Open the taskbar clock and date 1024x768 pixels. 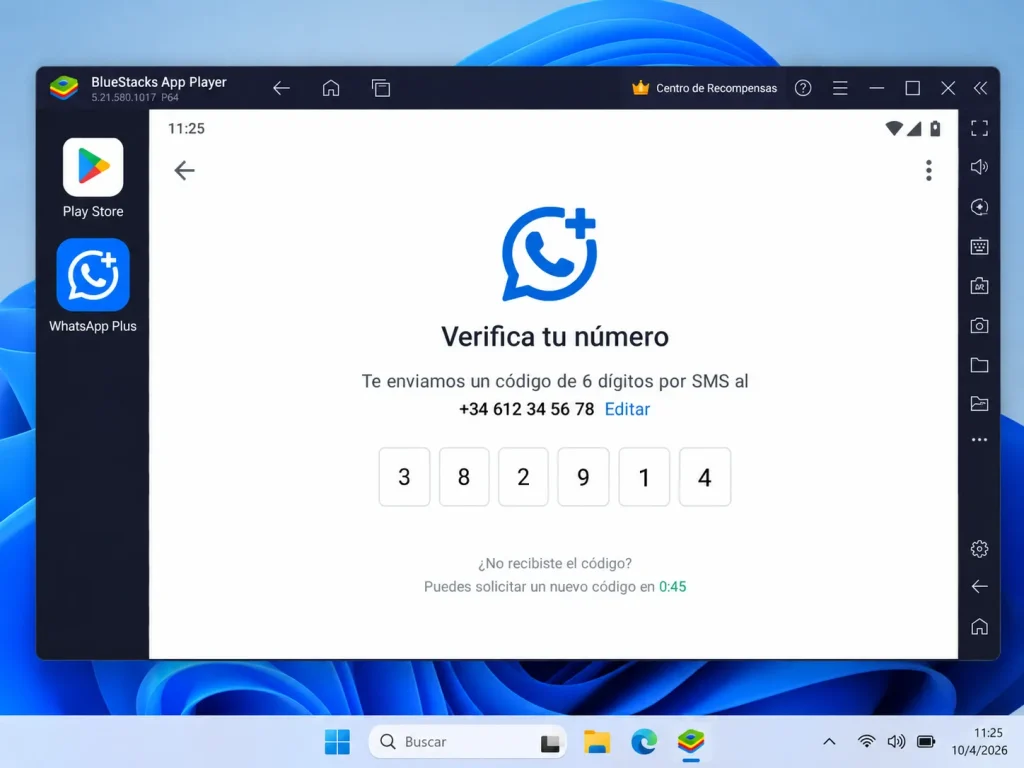pyautogui.click(x=979, y=741)
